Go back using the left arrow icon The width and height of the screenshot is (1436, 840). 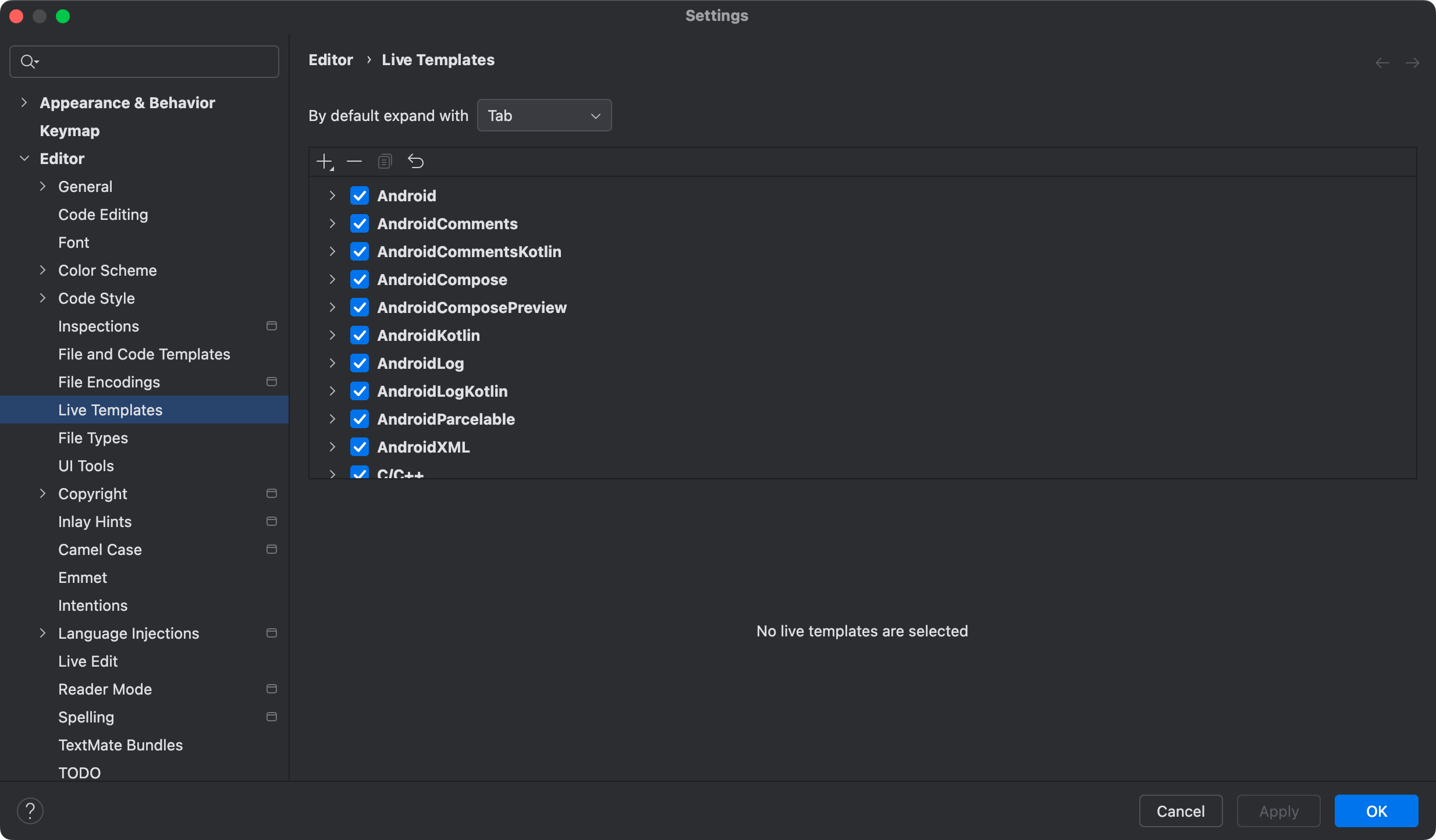pos(1382,63)
